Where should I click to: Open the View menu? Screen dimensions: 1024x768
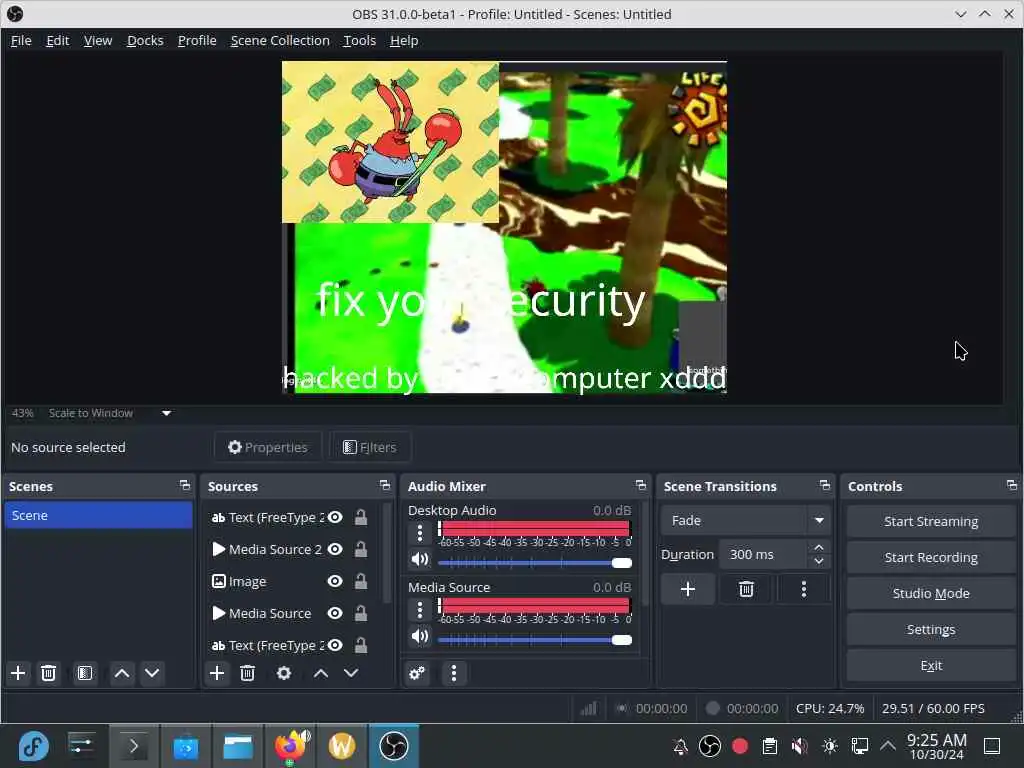coord(98,40)
